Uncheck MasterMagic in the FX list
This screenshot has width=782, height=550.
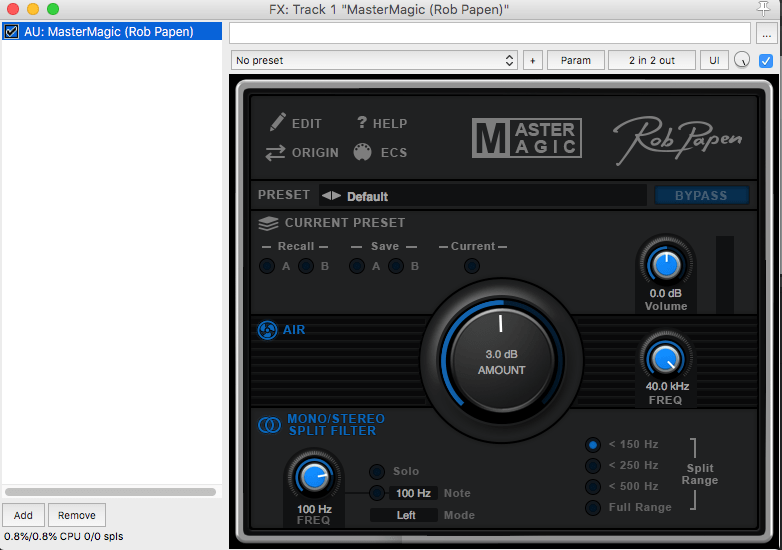[11, 31]
